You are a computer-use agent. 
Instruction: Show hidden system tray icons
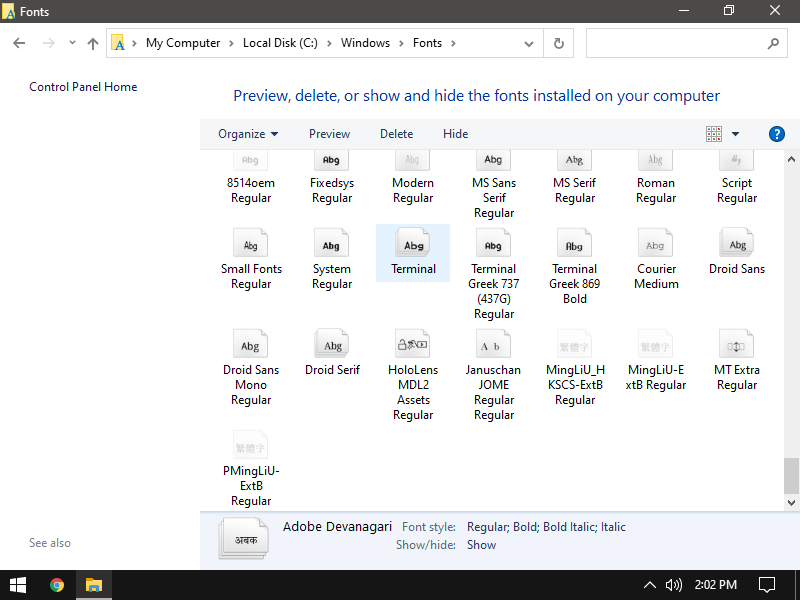click(x=649, y=585)
